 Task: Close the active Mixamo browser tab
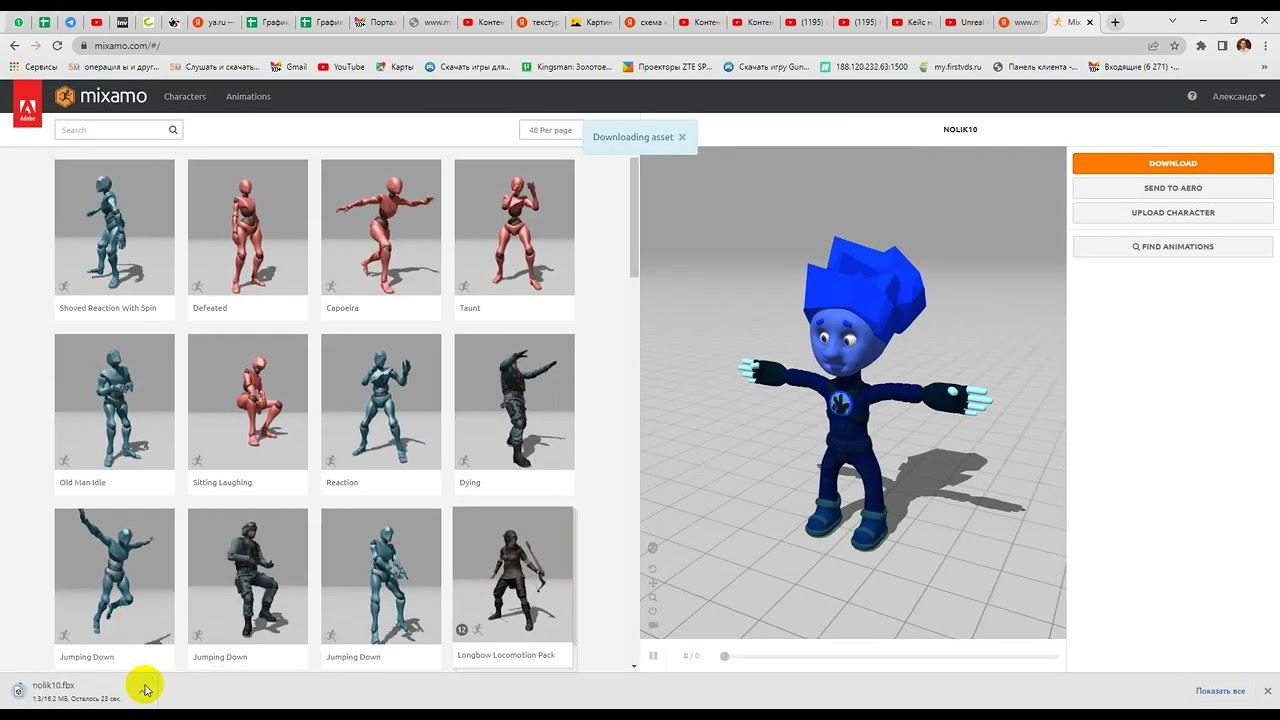pos(1090,22)
